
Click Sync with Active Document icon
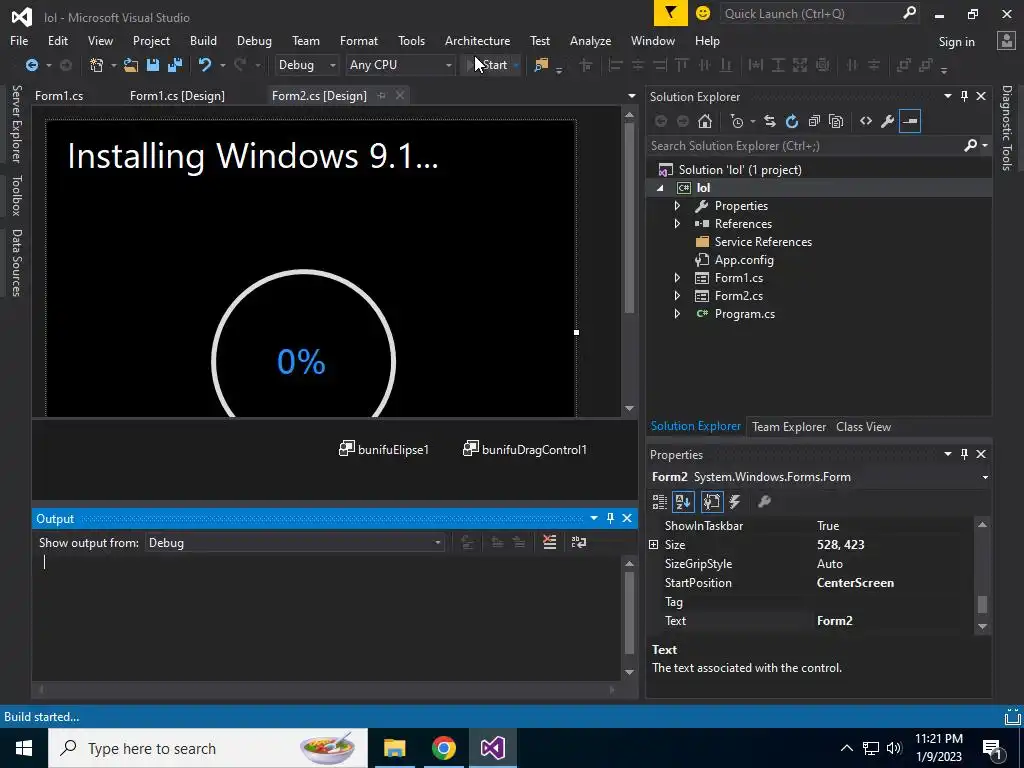click(x=770, y=121)
